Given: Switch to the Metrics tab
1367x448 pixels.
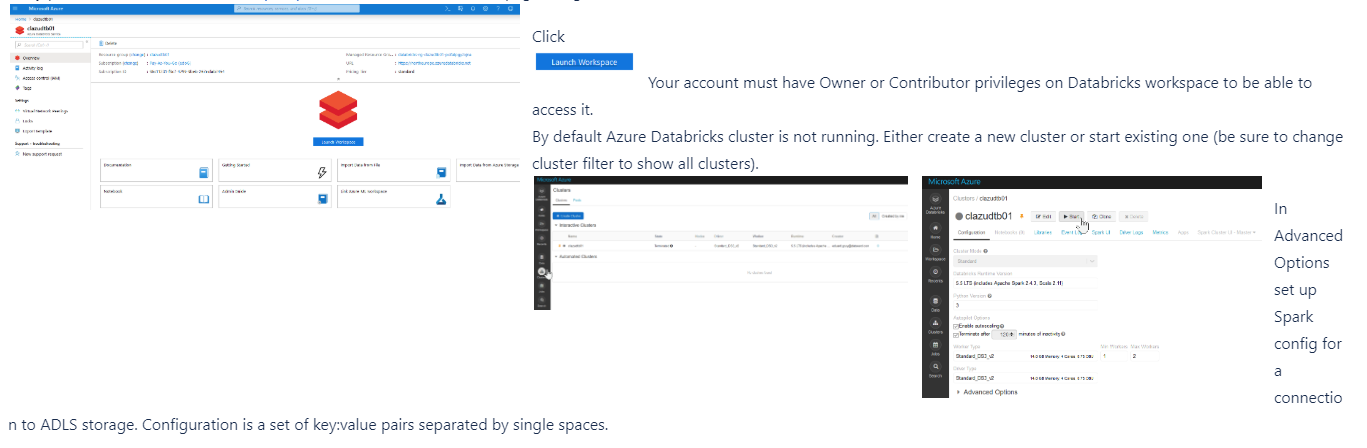Looking at the screenshot, I should tap(1160, 232).
